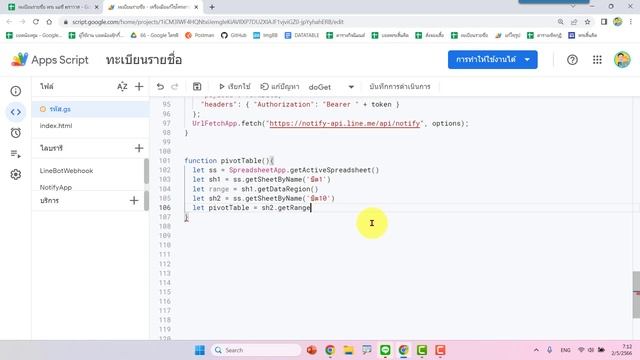Image resolution: width=640 pixels, height=360 pixels.
Task: Run the selected function with Run button
Action: pyautogui.click(x=234, y=87)
